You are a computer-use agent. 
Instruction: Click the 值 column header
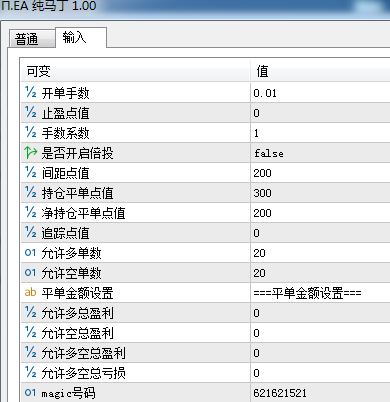(321, 71)
